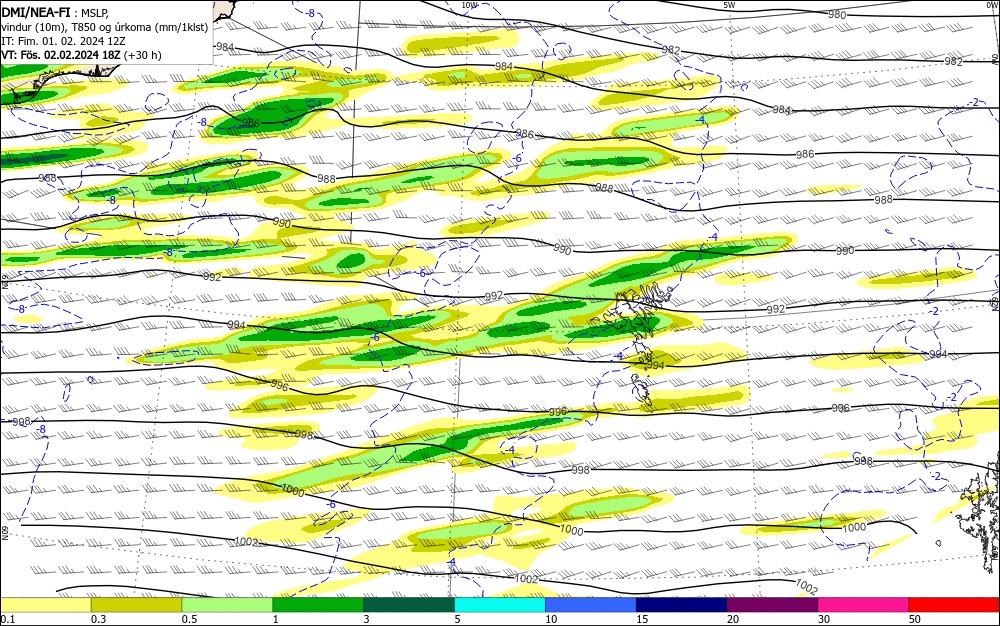Screen dimensions: 1000x626
Task: Click the red 50+ legend swatch
Action: point(953,605)
